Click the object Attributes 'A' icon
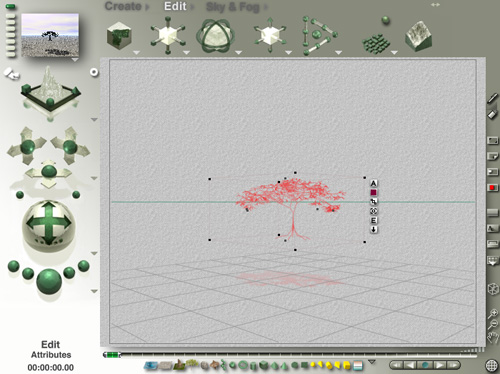This screenshot has height=374, width=500. pos(374,183)
